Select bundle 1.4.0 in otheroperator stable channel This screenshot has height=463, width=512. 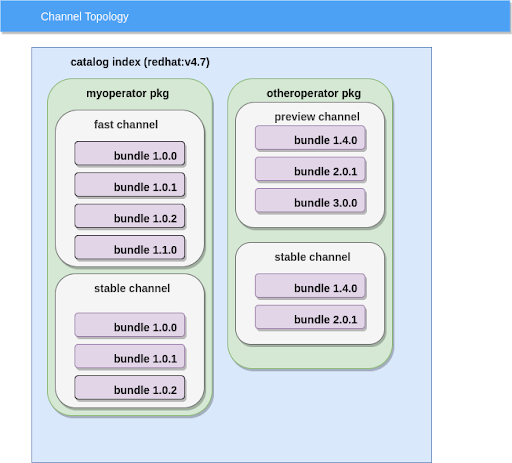(310, 286)
